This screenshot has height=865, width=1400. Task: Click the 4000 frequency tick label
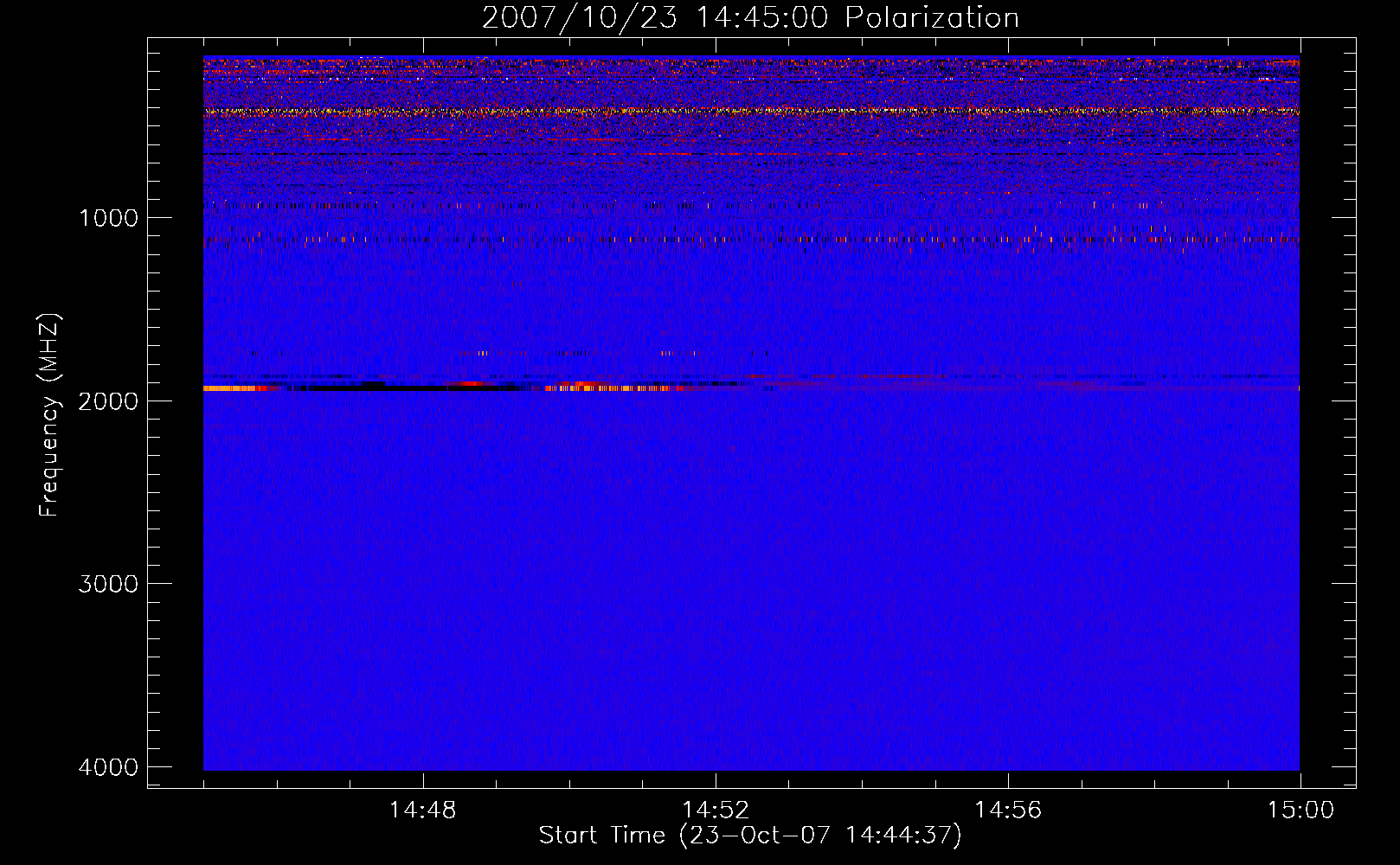click(108, 767)
